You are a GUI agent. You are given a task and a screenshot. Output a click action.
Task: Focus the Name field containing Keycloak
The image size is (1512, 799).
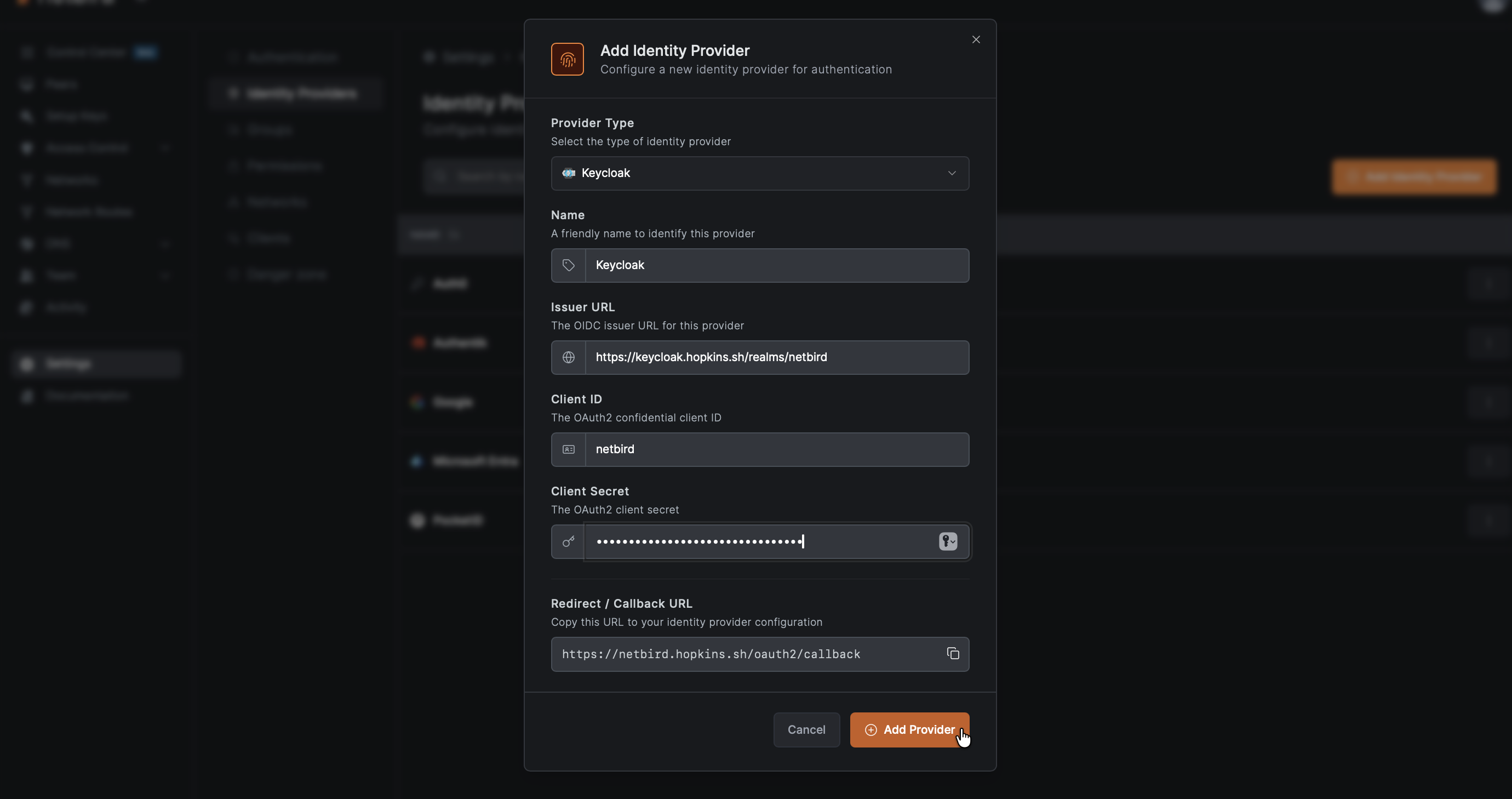[776, 265]
